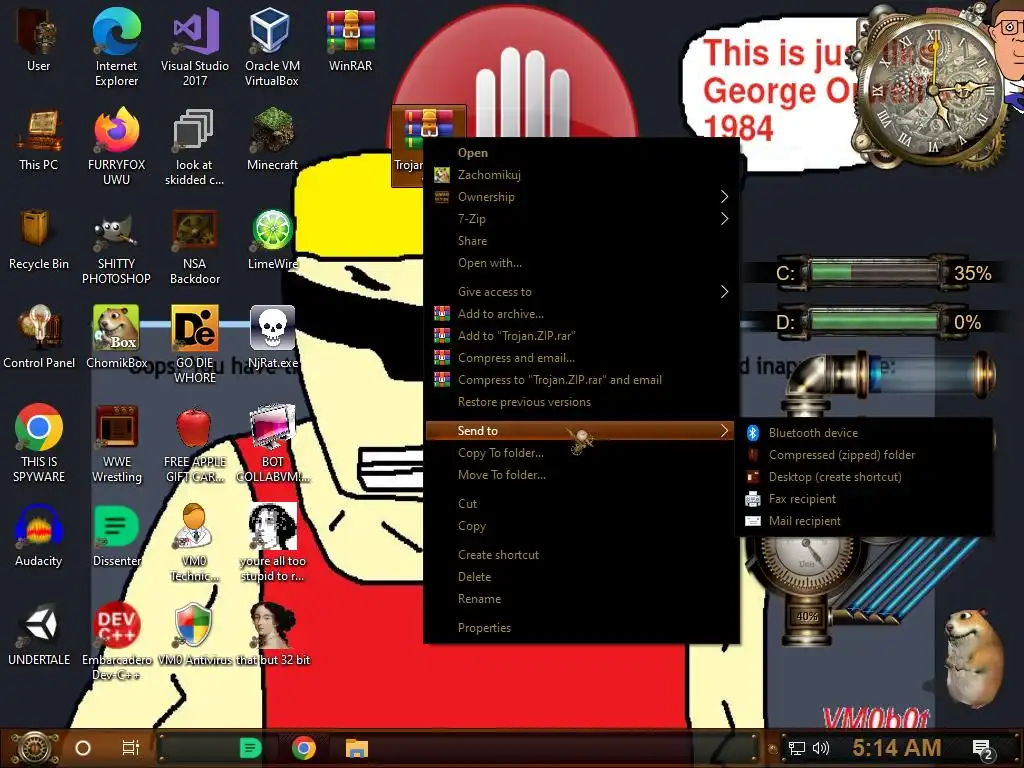Select the LimeWire desktop icon
The height and width of the screenshot is (768, 1024).
[272, 239]
